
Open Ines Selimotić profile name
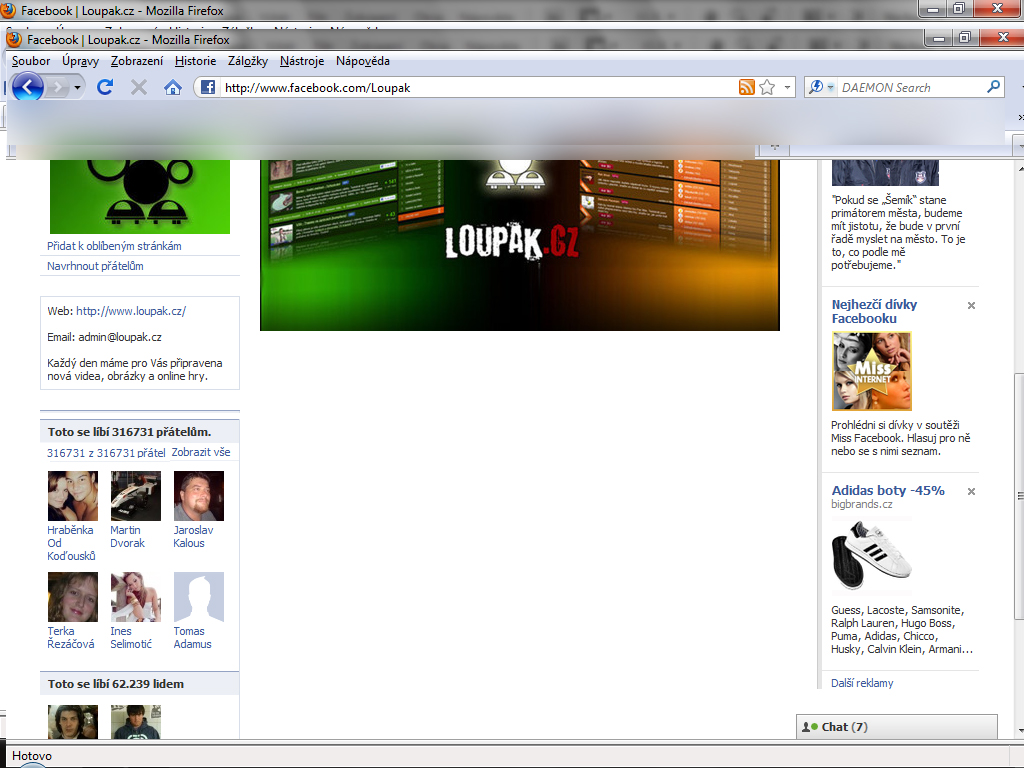point(131,637)
